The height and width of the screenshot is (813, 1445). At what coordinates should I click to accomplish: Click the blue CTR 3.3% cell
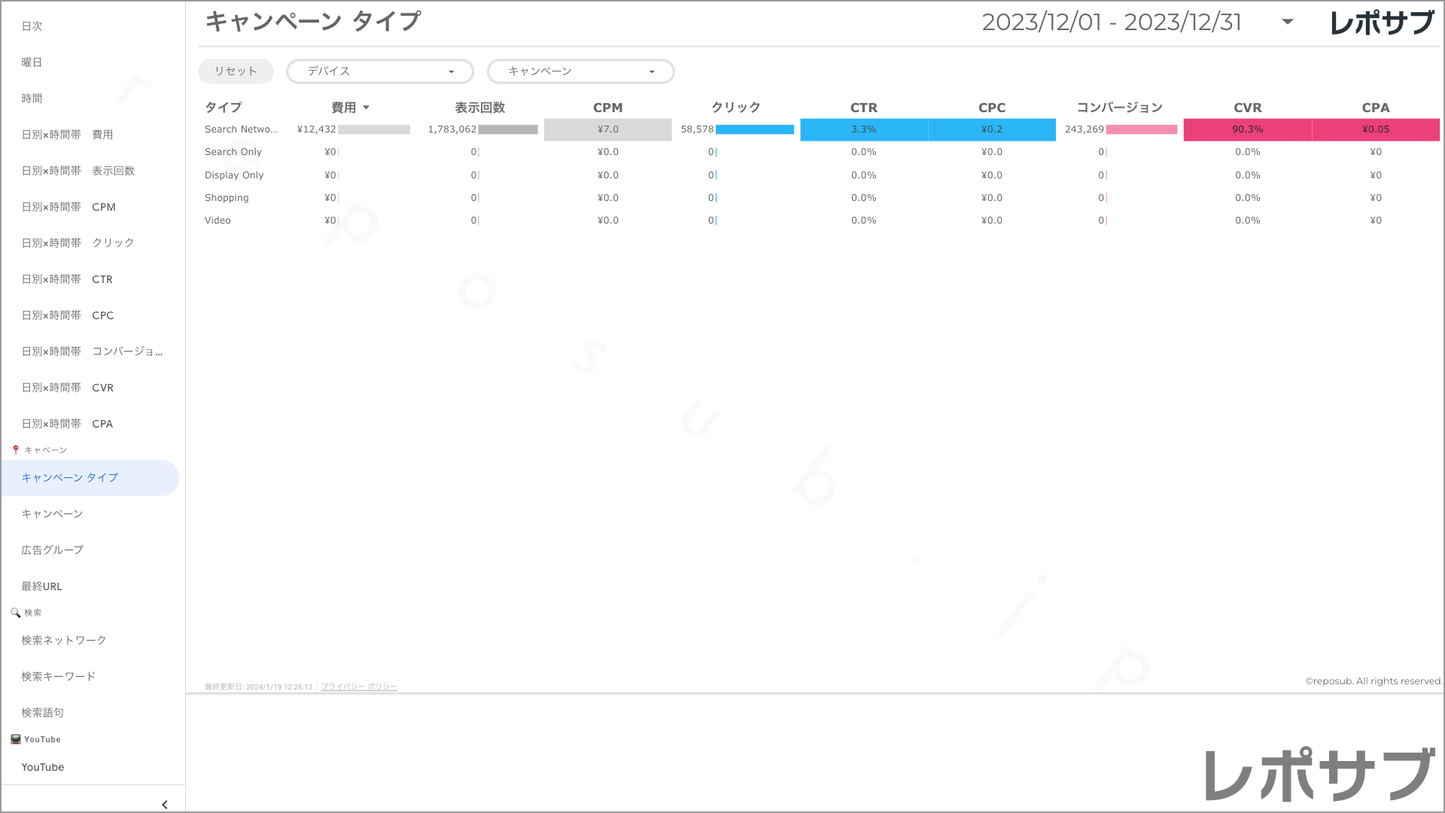pos(863,130)
